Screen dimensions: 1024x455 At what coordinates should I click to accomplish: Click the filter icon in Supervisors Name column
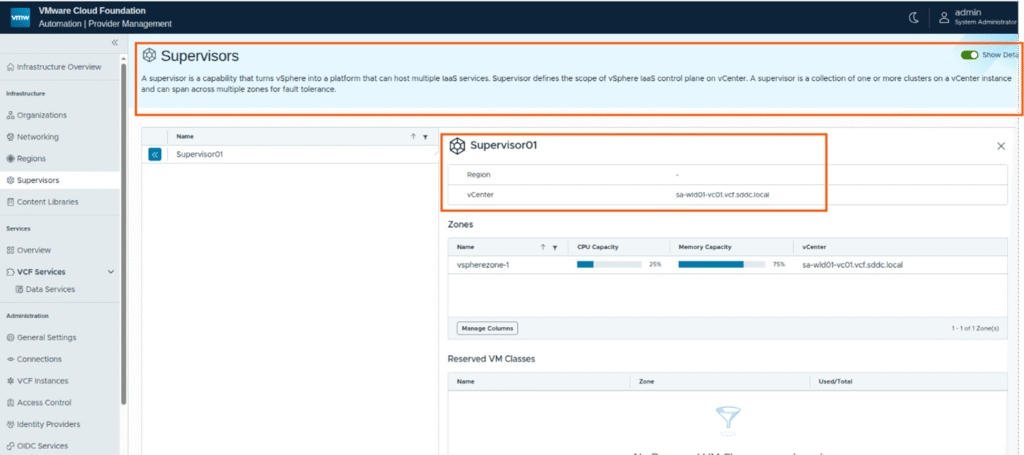click(x=425, y=137)
